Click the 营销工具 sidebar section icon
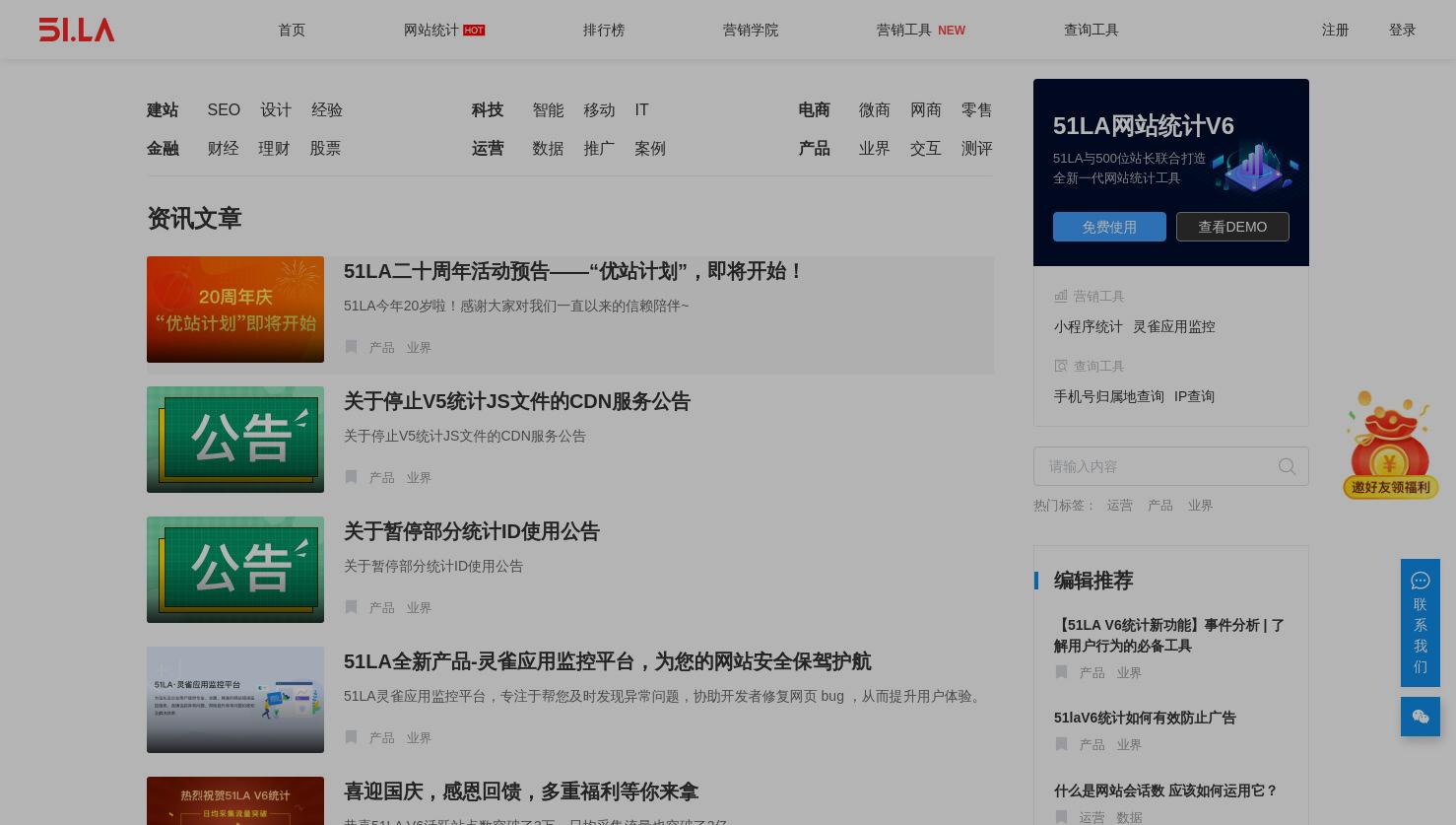Screen dimensions: 1456x825 [1061, 296]
